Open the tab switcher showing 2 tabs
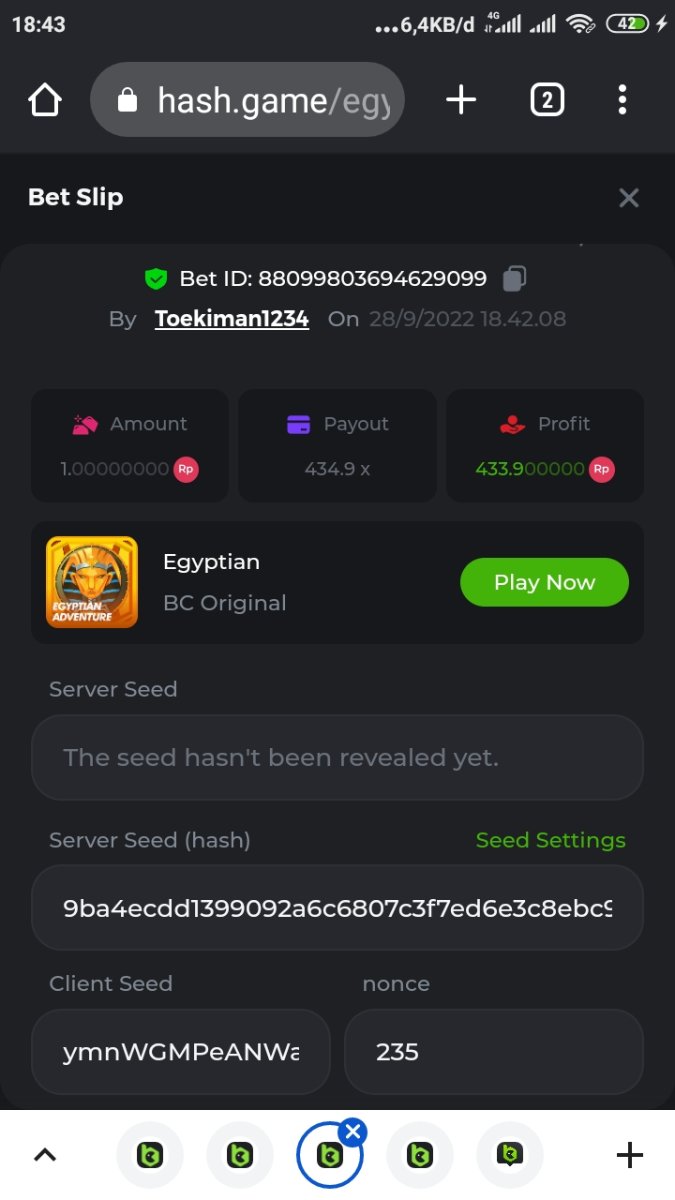Image resolution: width=675 pixels, height=1200 pixels. 547,100
